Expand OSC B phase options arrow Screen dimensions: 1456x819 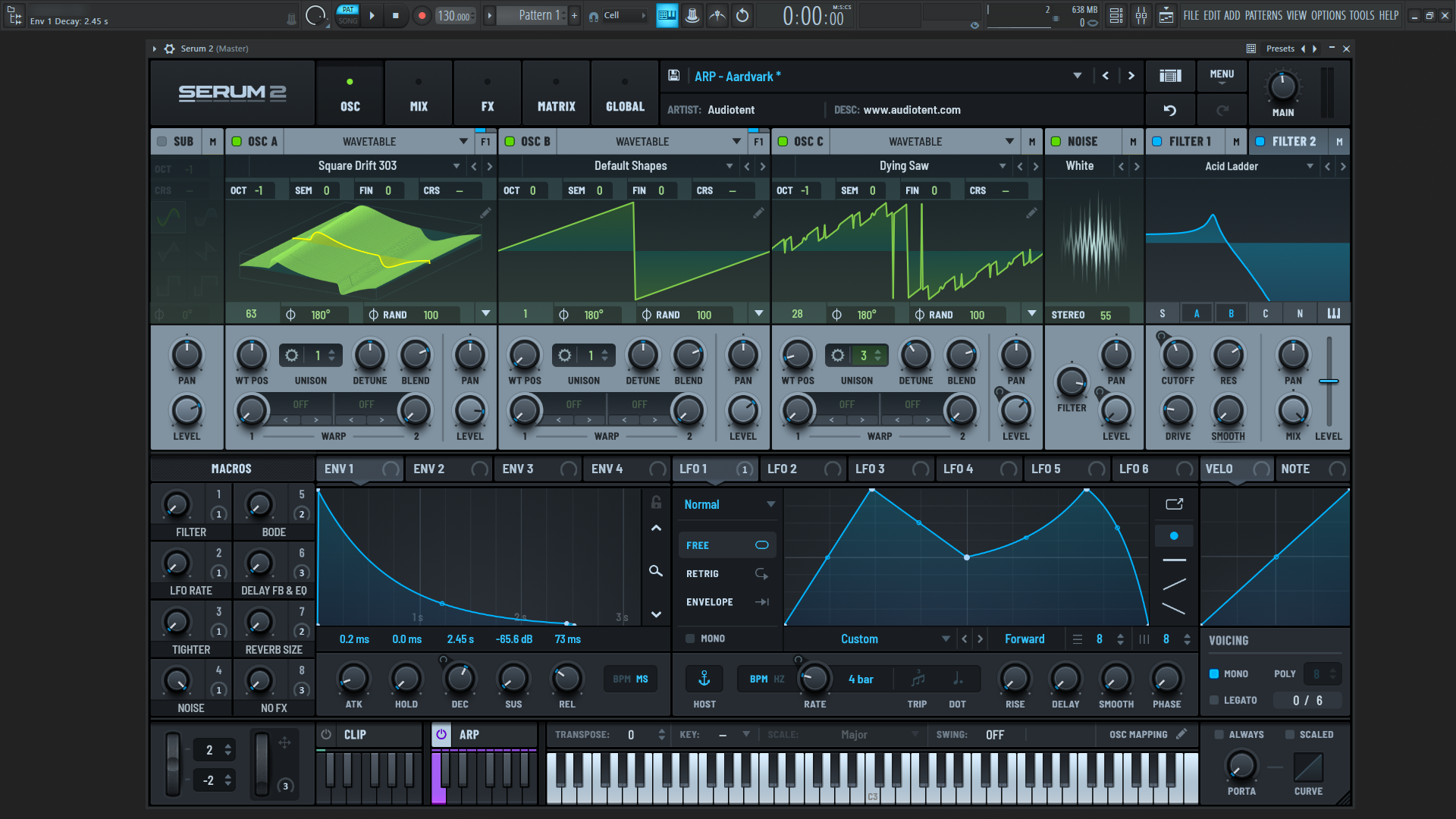click(758, 313)
